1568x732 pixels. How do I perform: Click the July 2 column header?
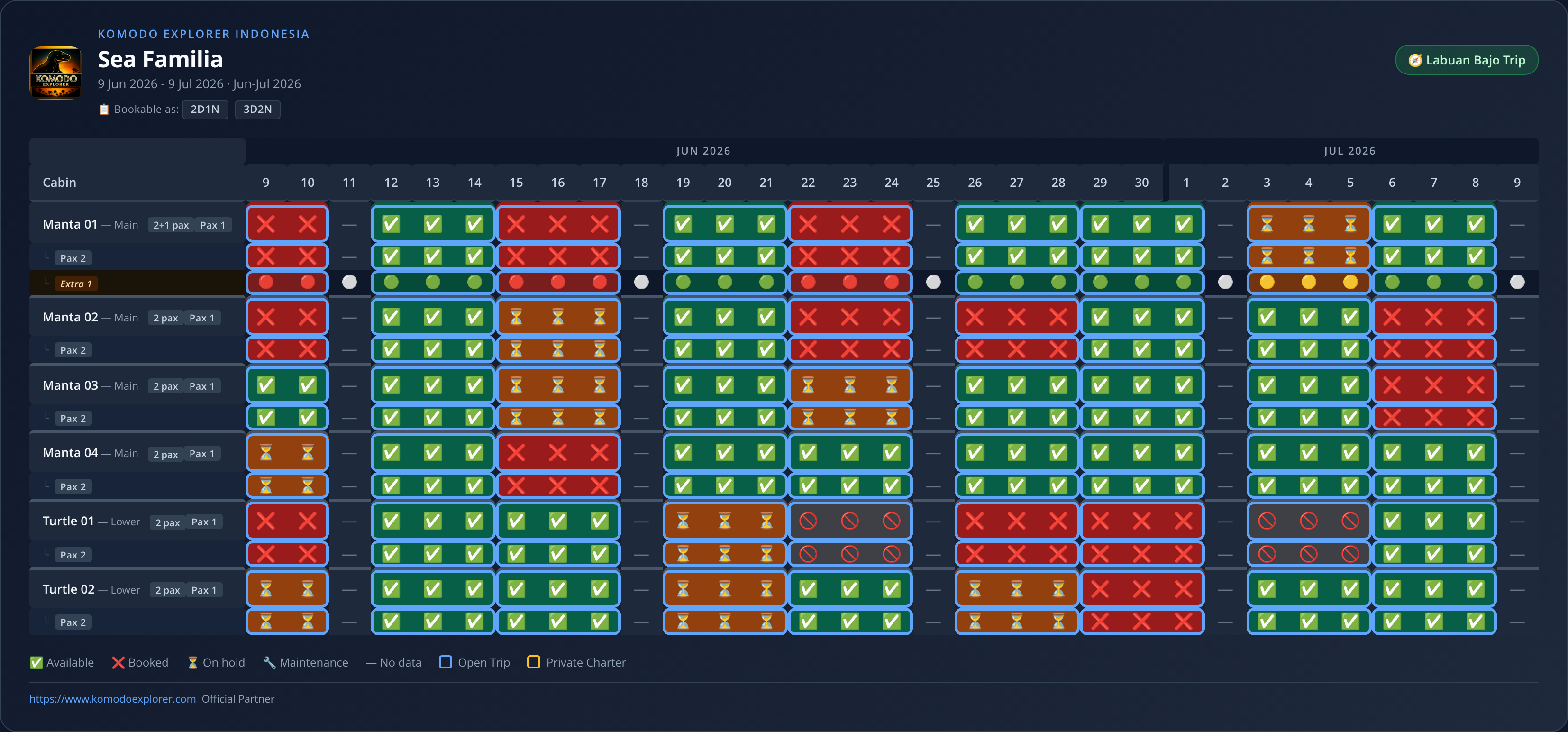click(1225, 182)
